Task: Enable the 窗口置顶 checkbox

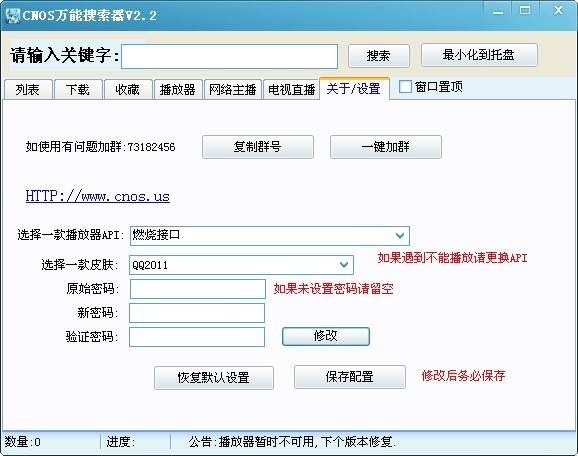Action: (x=405, y=87)
